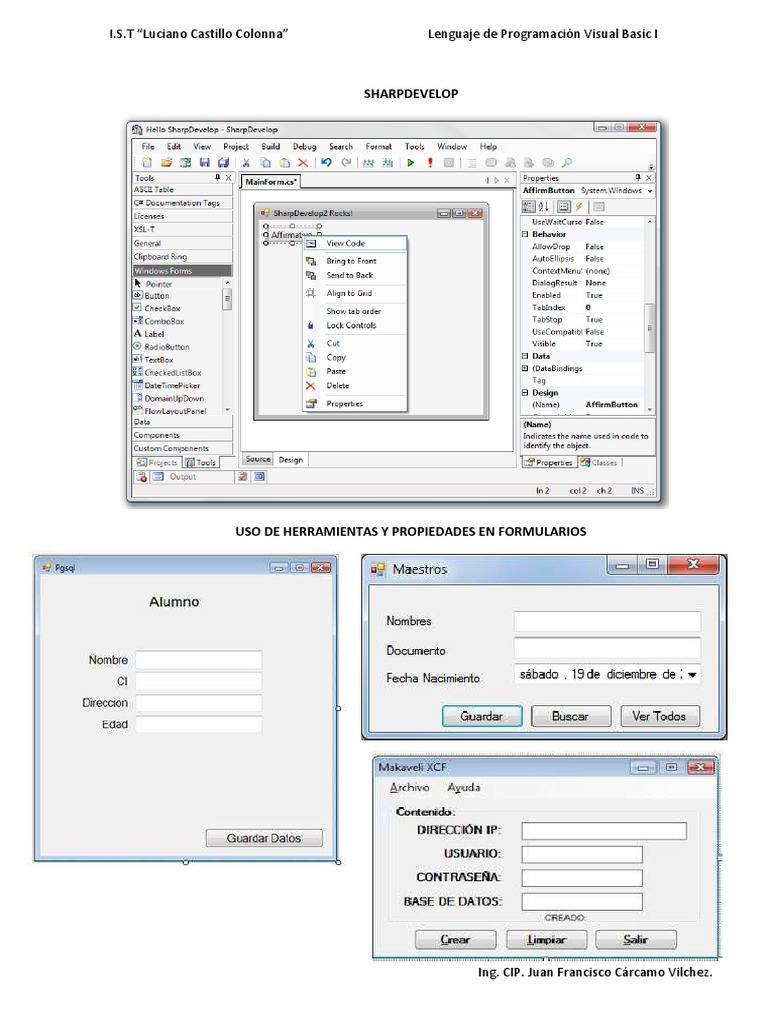768x1024 pixels.
Task: Click the Undo arrow icon
Action: tap(327, 163)
